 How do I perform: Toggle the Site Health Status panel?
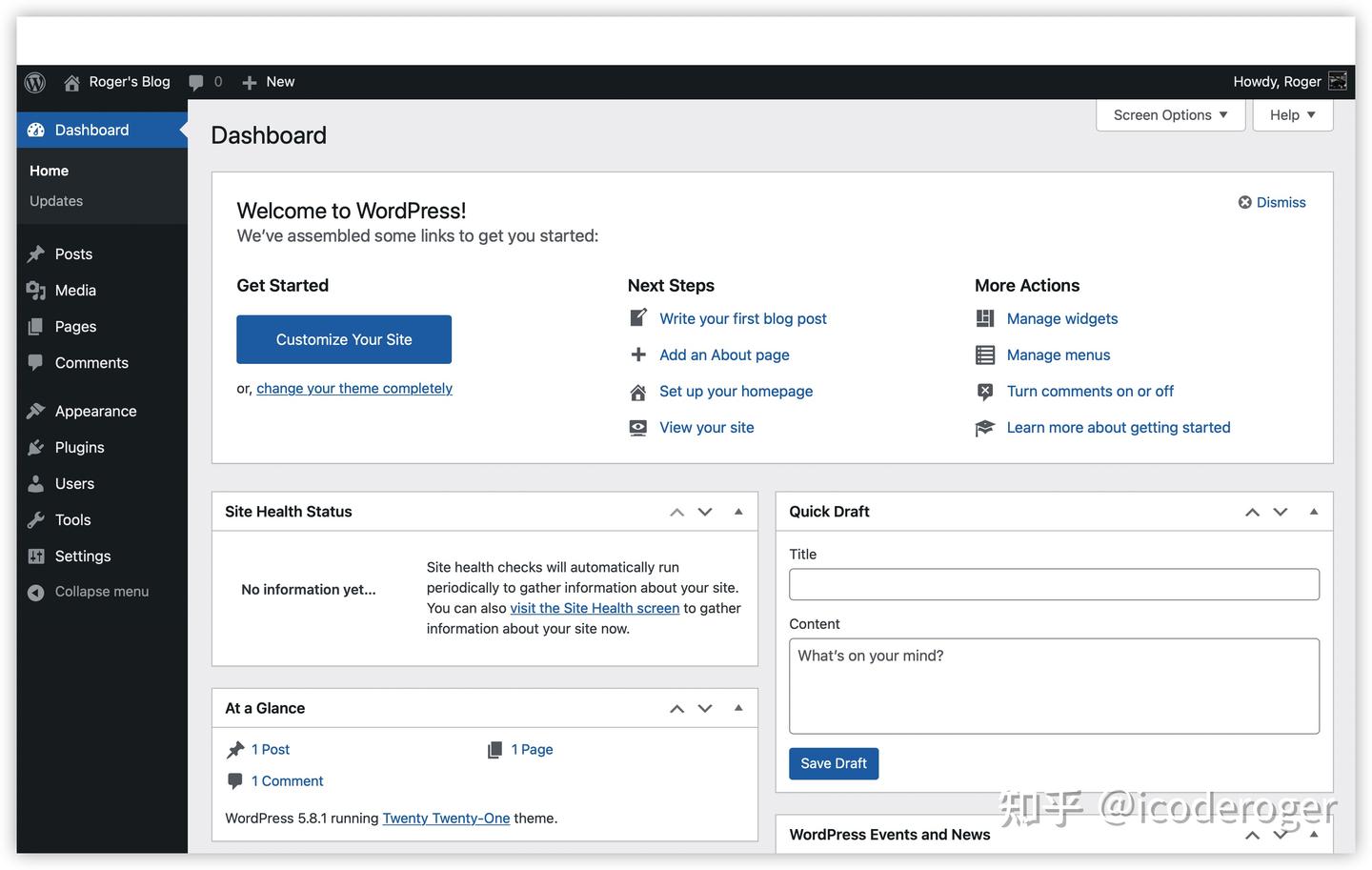coord(738,512)
